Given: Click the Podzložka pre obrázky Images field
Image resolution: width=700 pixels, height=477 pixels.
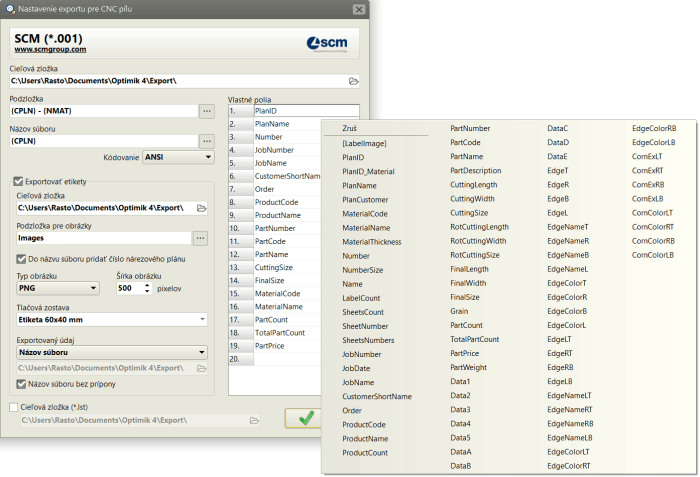Looking at the screenshot, I should [x=104, y=238].
